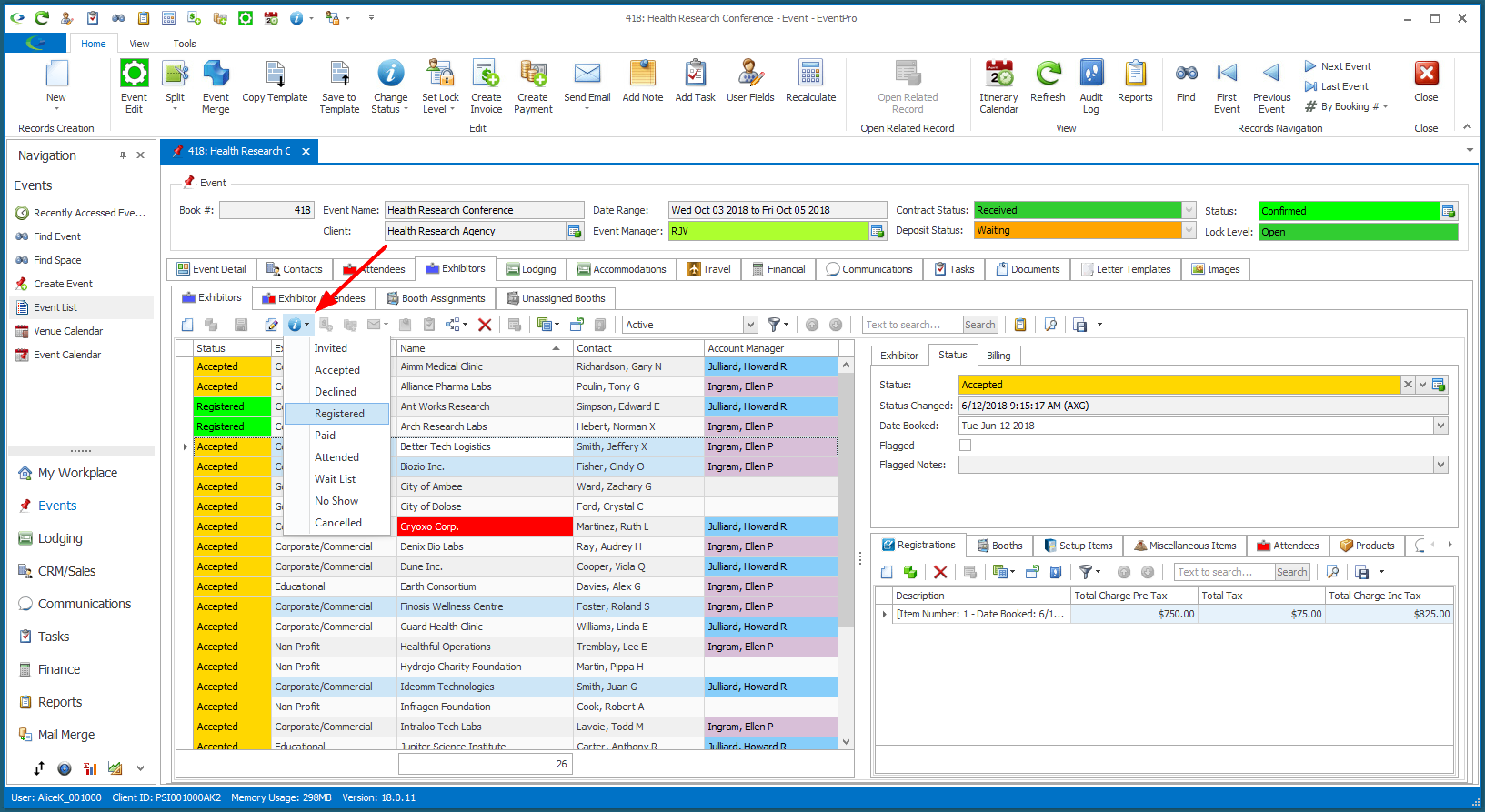Open the View ribbon tab
The image size is (1485, 812).
139,44
